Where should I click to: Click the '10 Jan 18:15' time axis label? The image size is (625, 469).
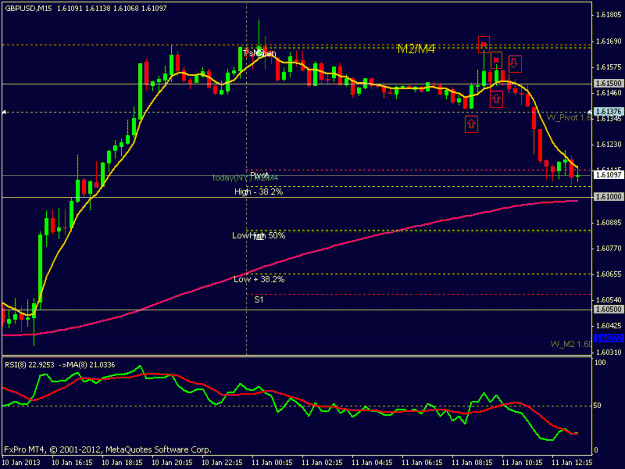point(122,463)
